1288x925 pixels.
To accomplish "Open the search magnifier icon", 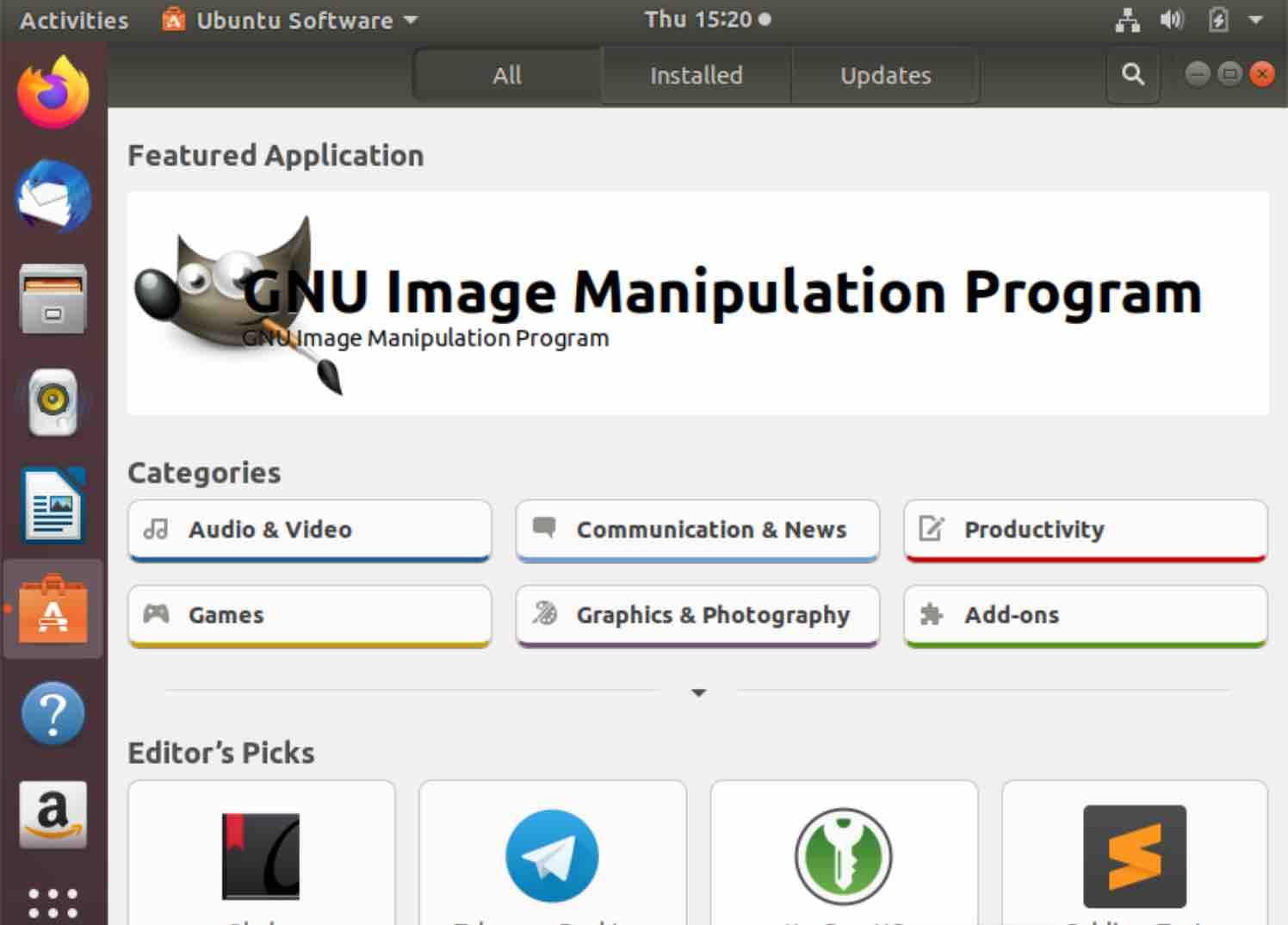I will tap(1133, 75).
